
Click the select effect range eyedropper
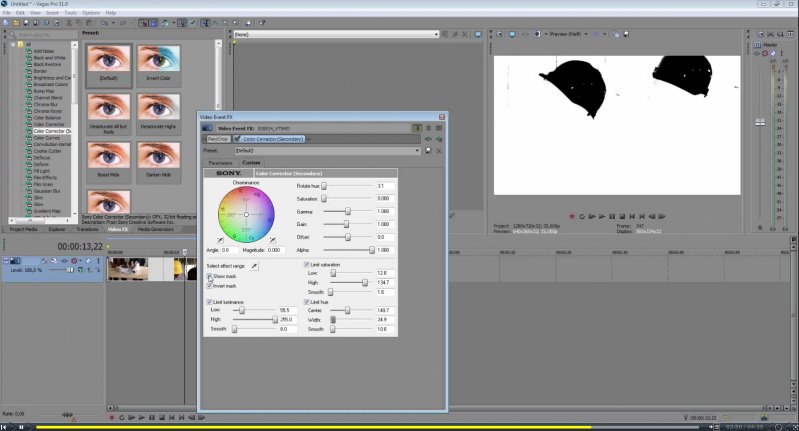pos(254,266)
